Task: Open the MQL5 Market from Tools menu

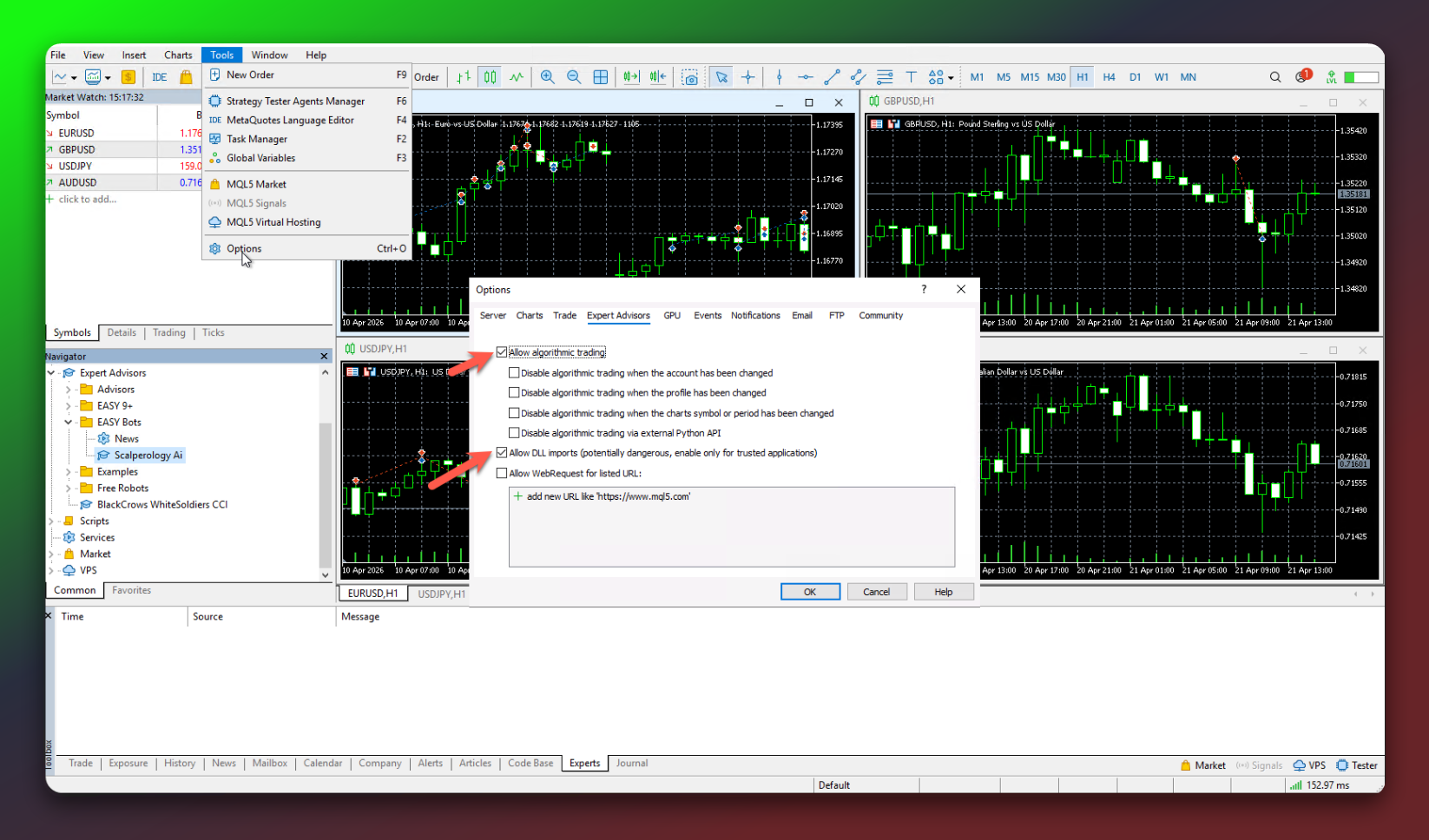Action: point(257,183)
